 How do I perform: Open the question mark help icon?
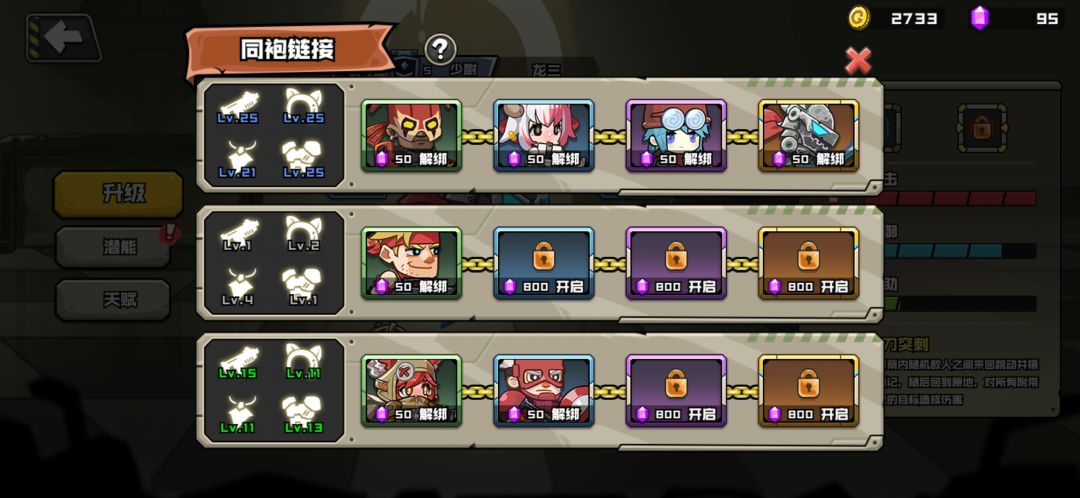(x=441, y=49)
